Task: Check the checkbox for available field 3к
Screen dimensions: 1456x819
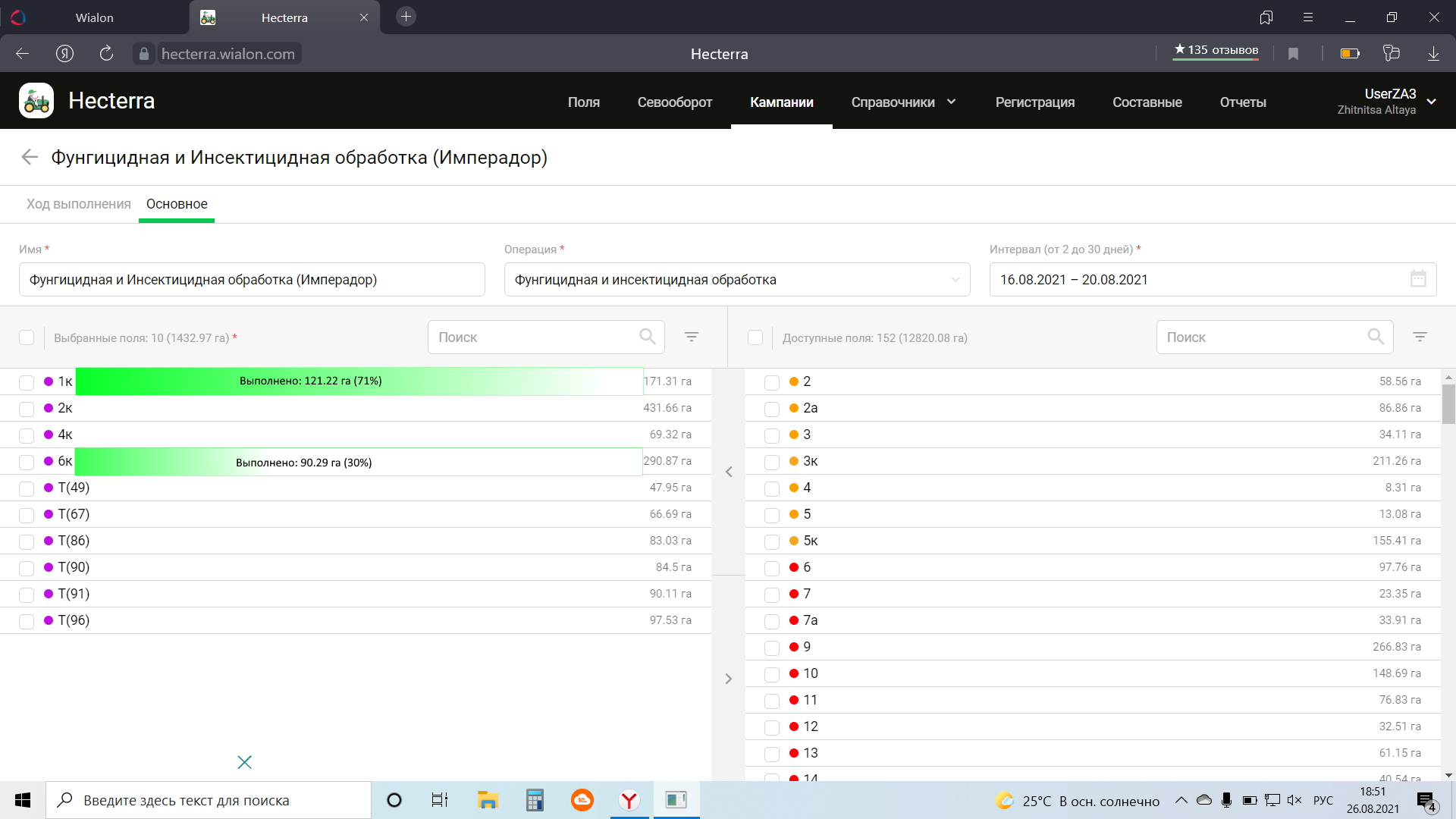Action: click(772, 462)
